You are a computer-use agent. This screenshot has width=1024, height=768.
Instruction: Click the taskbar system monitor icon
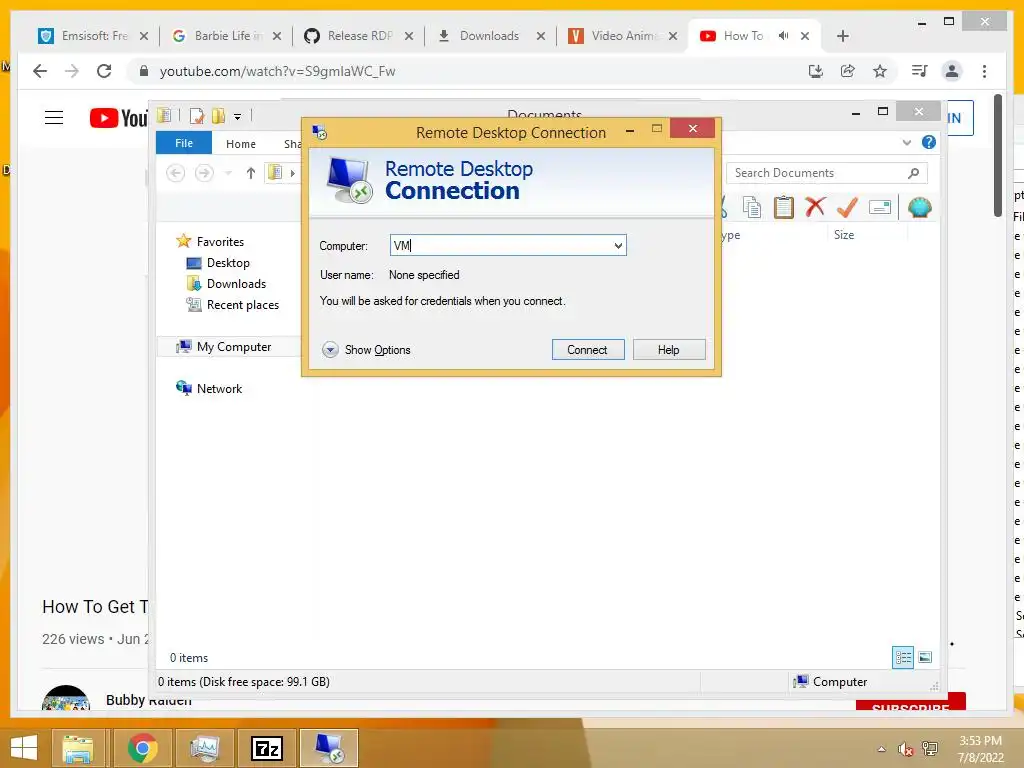pos(204,748)
